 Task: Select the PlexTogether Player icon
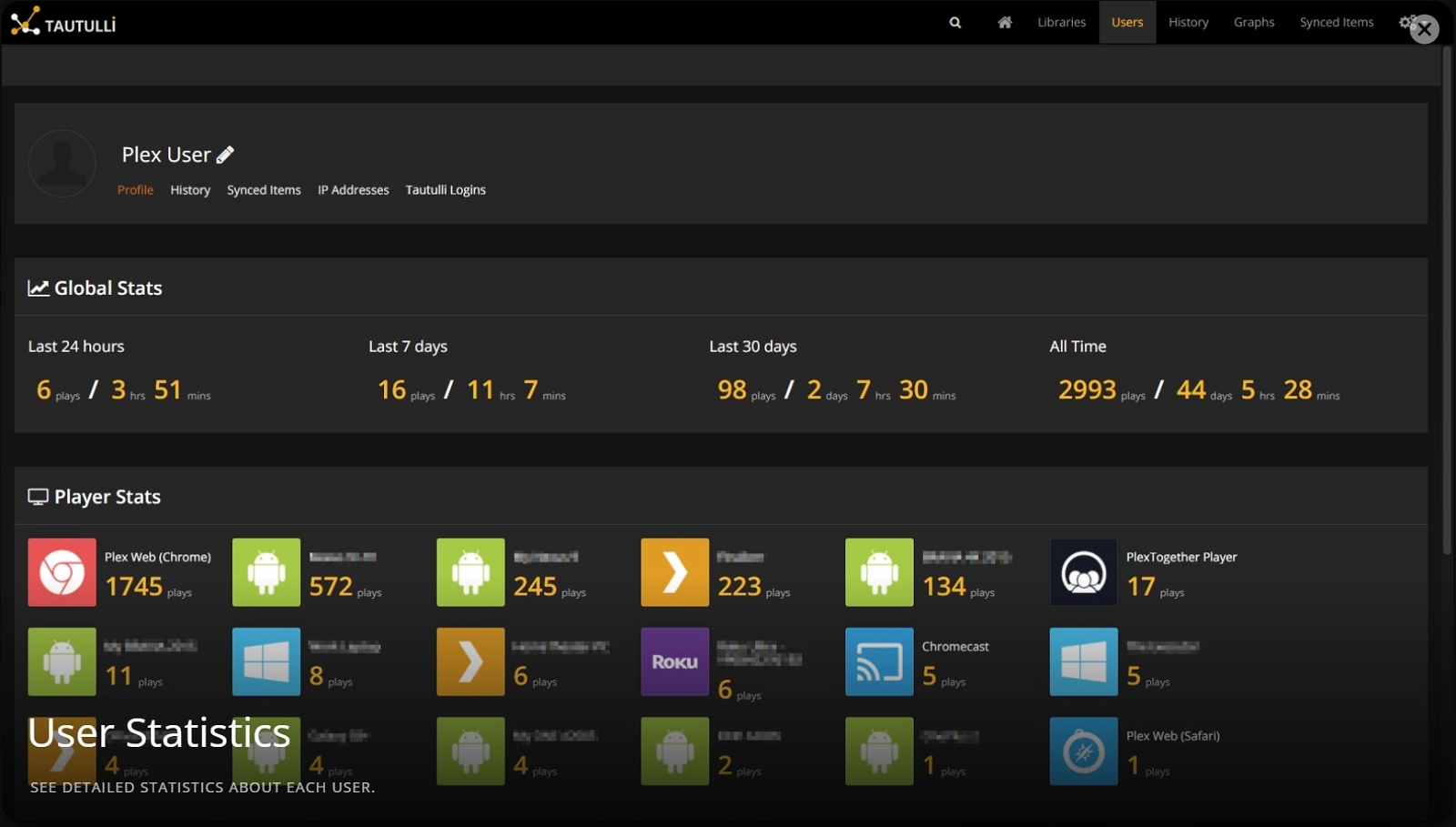point(1084,572)
